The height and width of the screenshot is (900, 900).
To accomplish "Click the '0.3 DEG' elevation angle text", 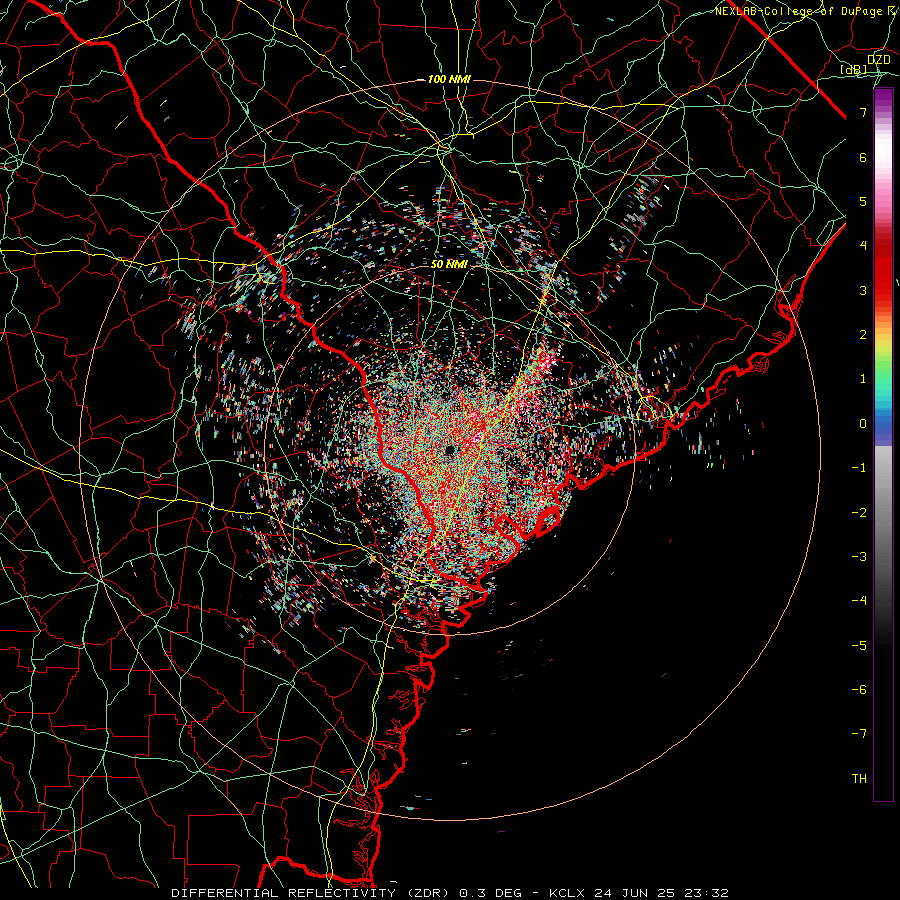I will [x=491, y=893].
